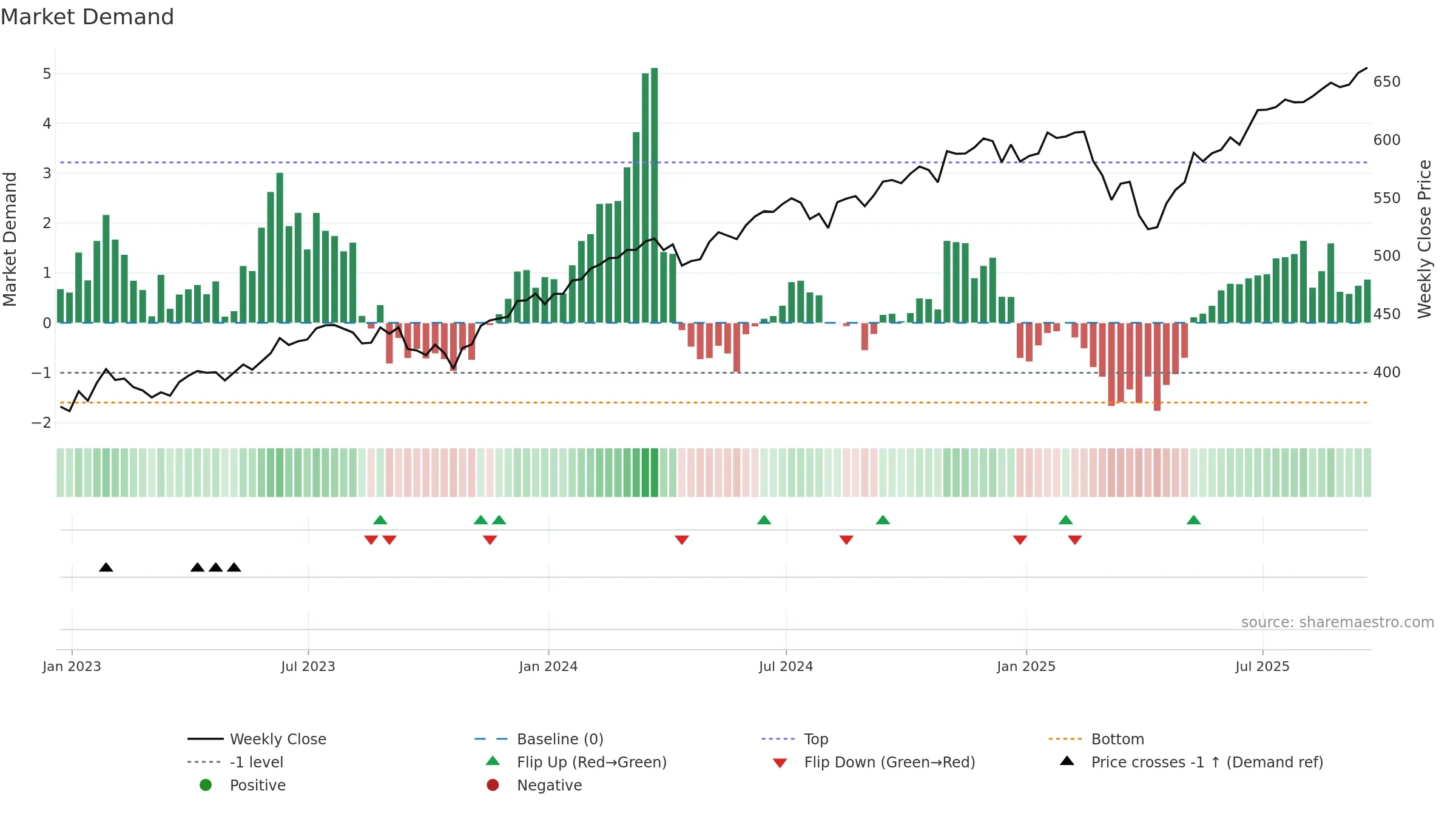Click the Baseline (0) legend dash
This screenshot has width=1456, height=819.
tap(491, 739)
